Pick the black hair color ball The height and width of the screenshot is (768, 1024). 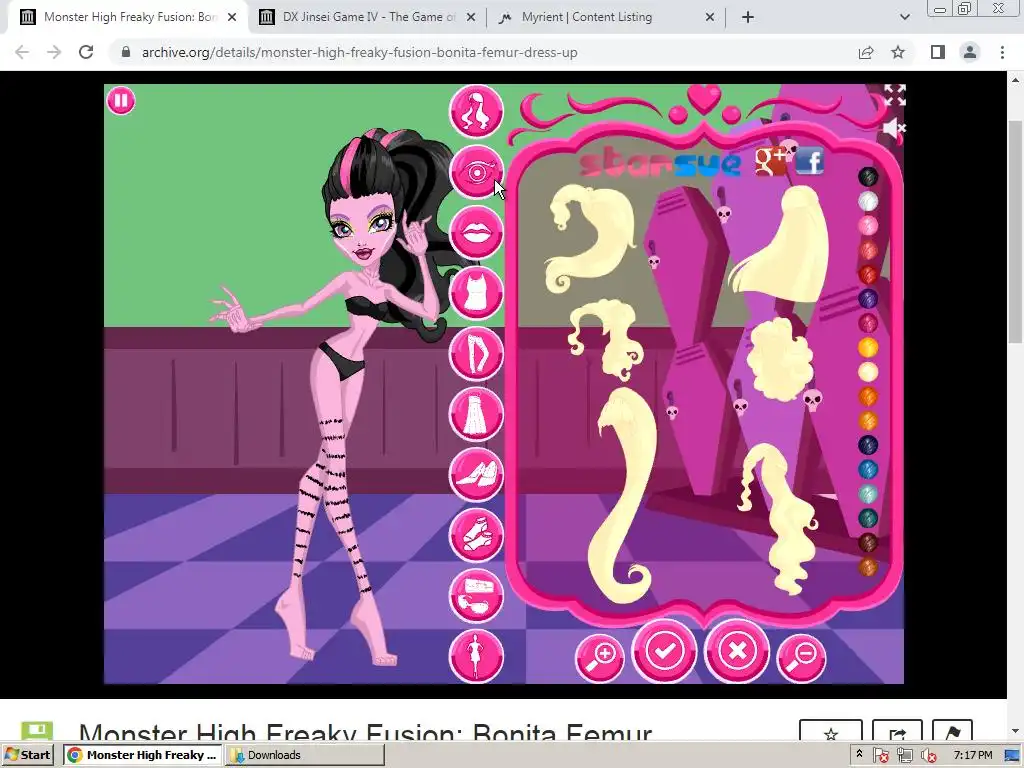coord(868,177)
